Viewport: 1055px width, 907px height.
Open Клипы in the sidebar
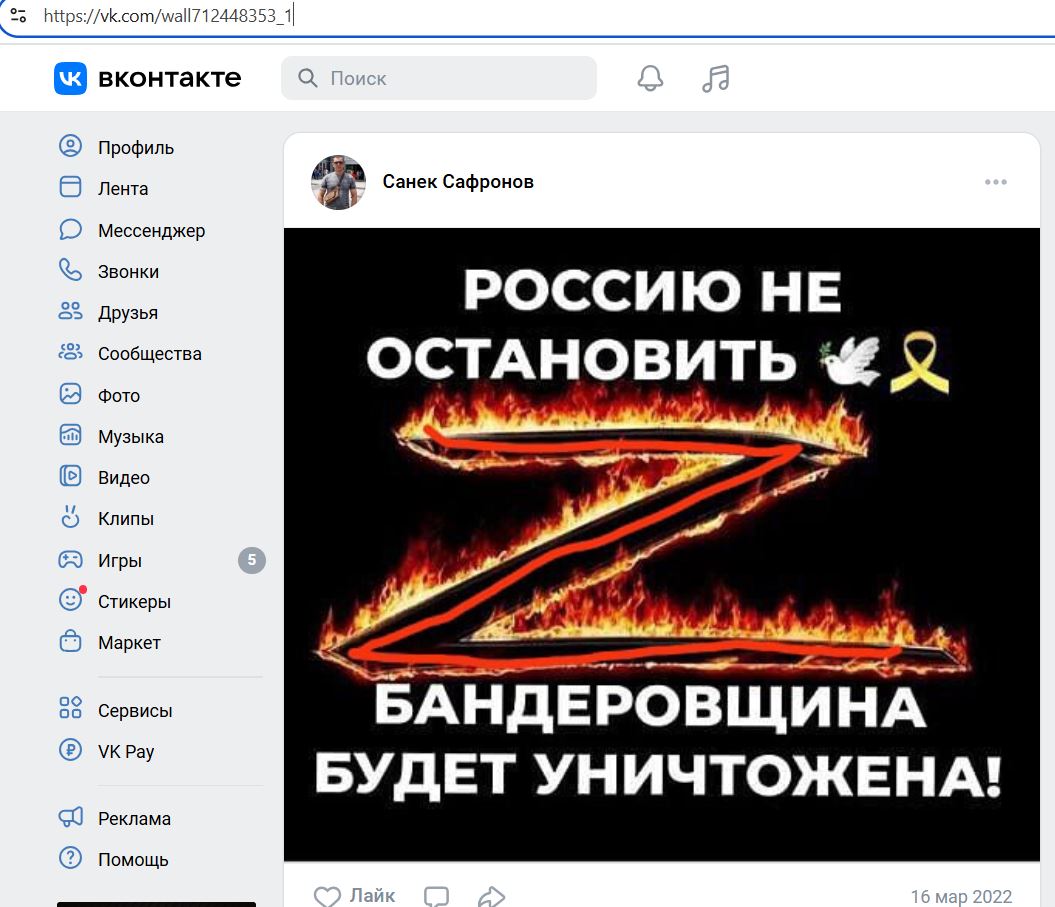click(x=107, y=518)
